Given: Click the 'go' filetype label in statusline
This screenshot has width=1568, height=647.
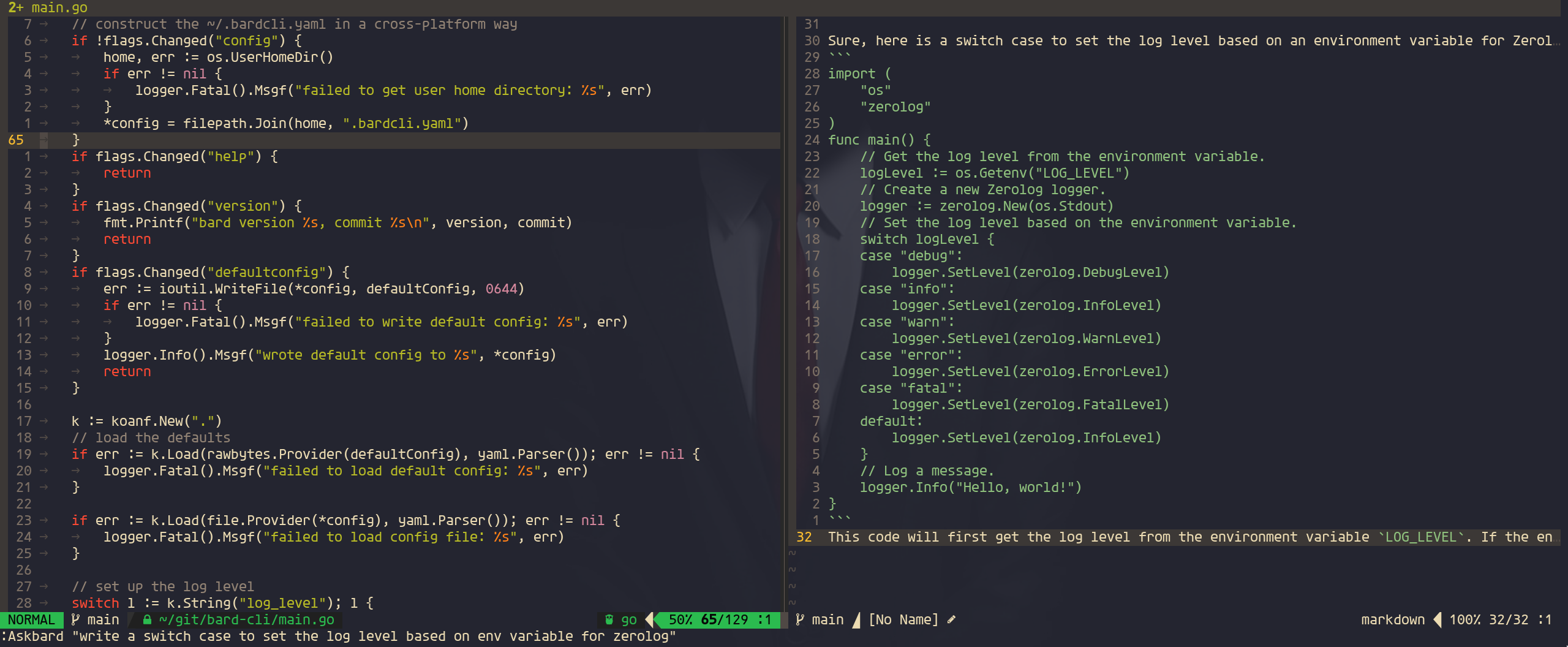Looking at the screenshot, I should pyautogui.click(x=628, y=619).
